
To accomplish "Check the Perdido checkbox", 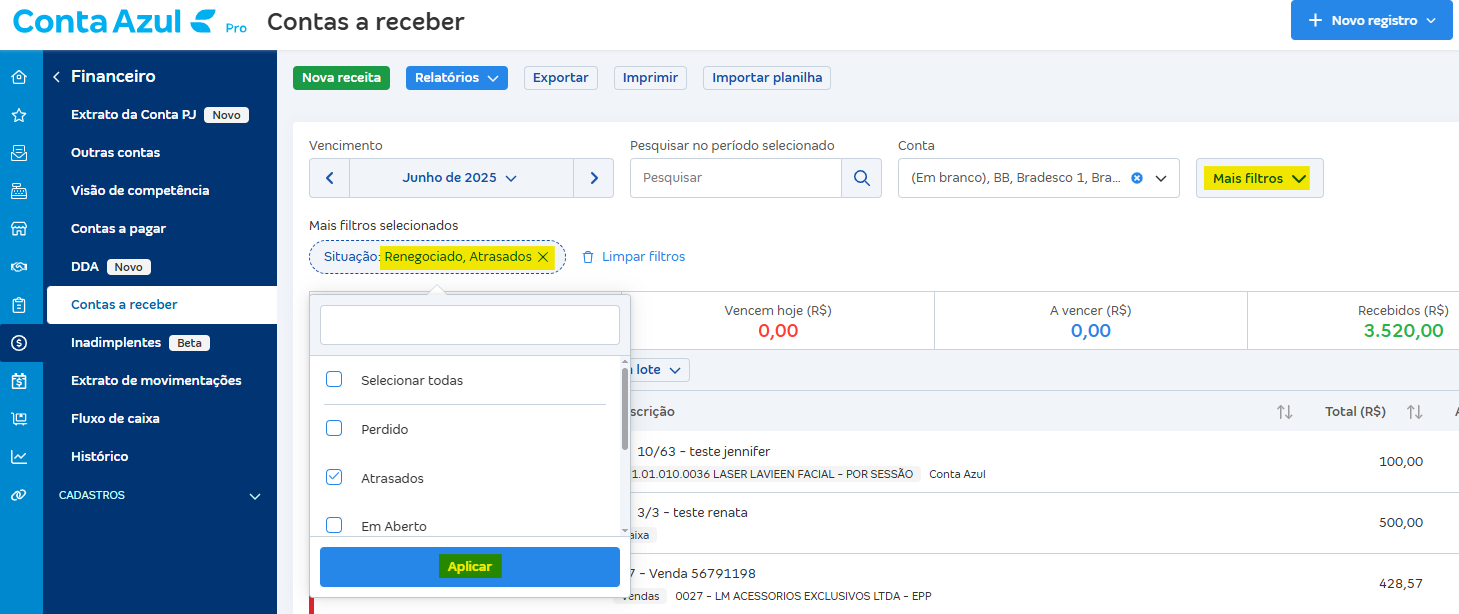I will (x=334, y=428).
